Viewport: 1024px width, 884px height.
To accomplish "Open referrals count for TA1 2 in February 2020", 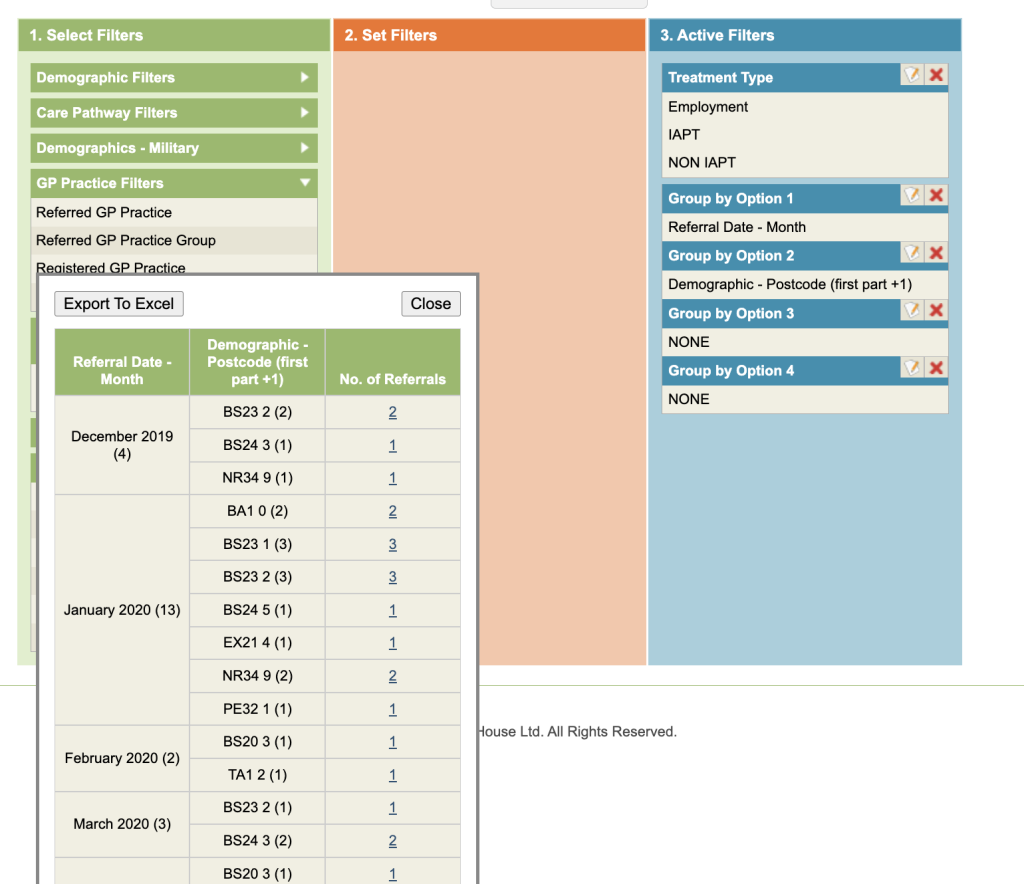I will 393,775.
